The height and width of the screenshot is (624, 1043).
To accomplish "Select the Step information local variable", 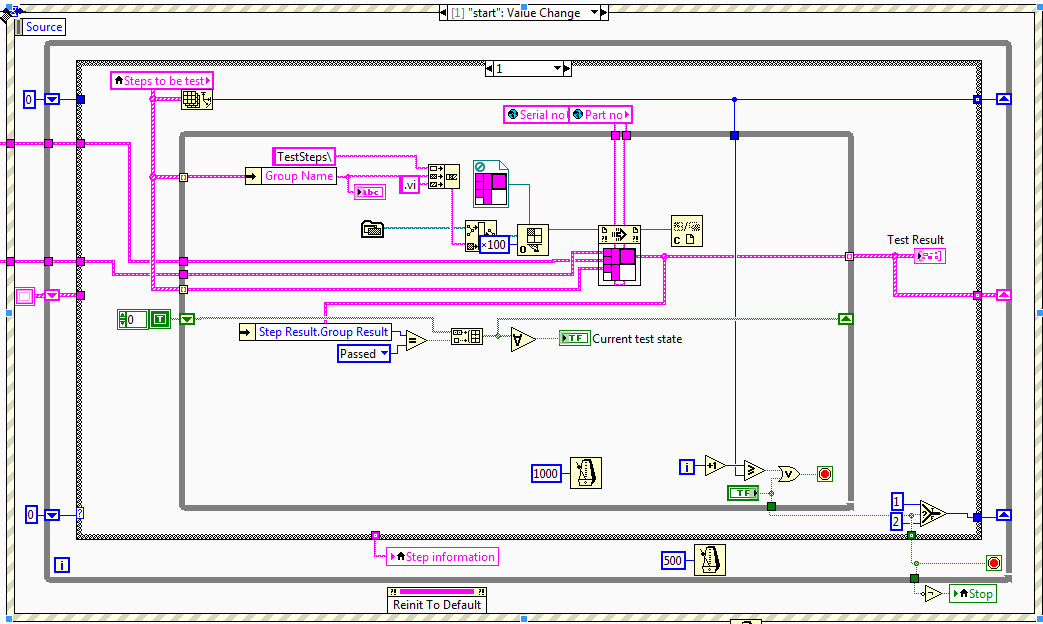I will (x=442, y=557).
